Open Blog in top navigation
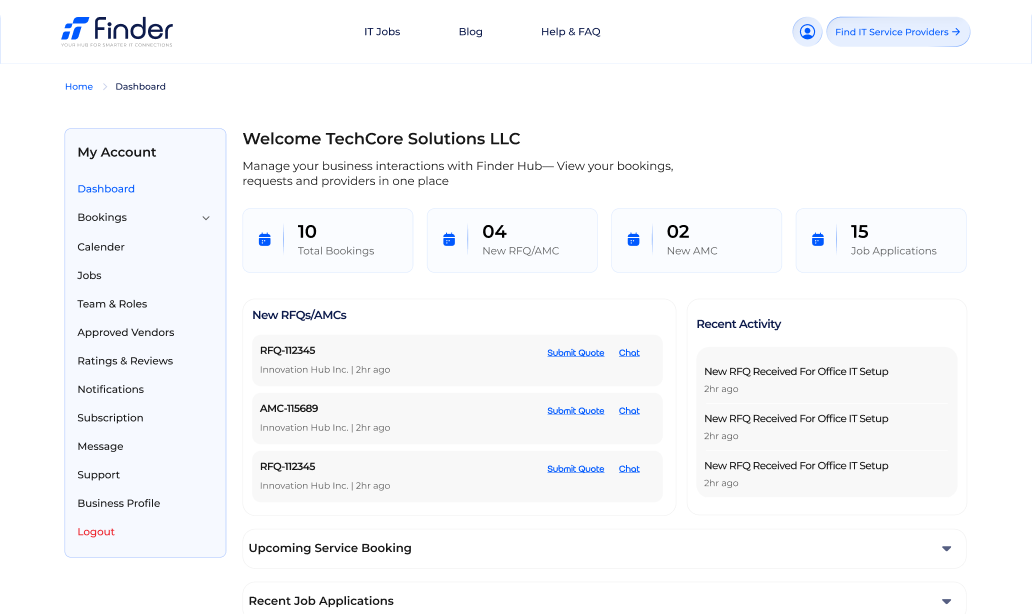The height and width of the screenshot is (614, 1032). (471, 32)
